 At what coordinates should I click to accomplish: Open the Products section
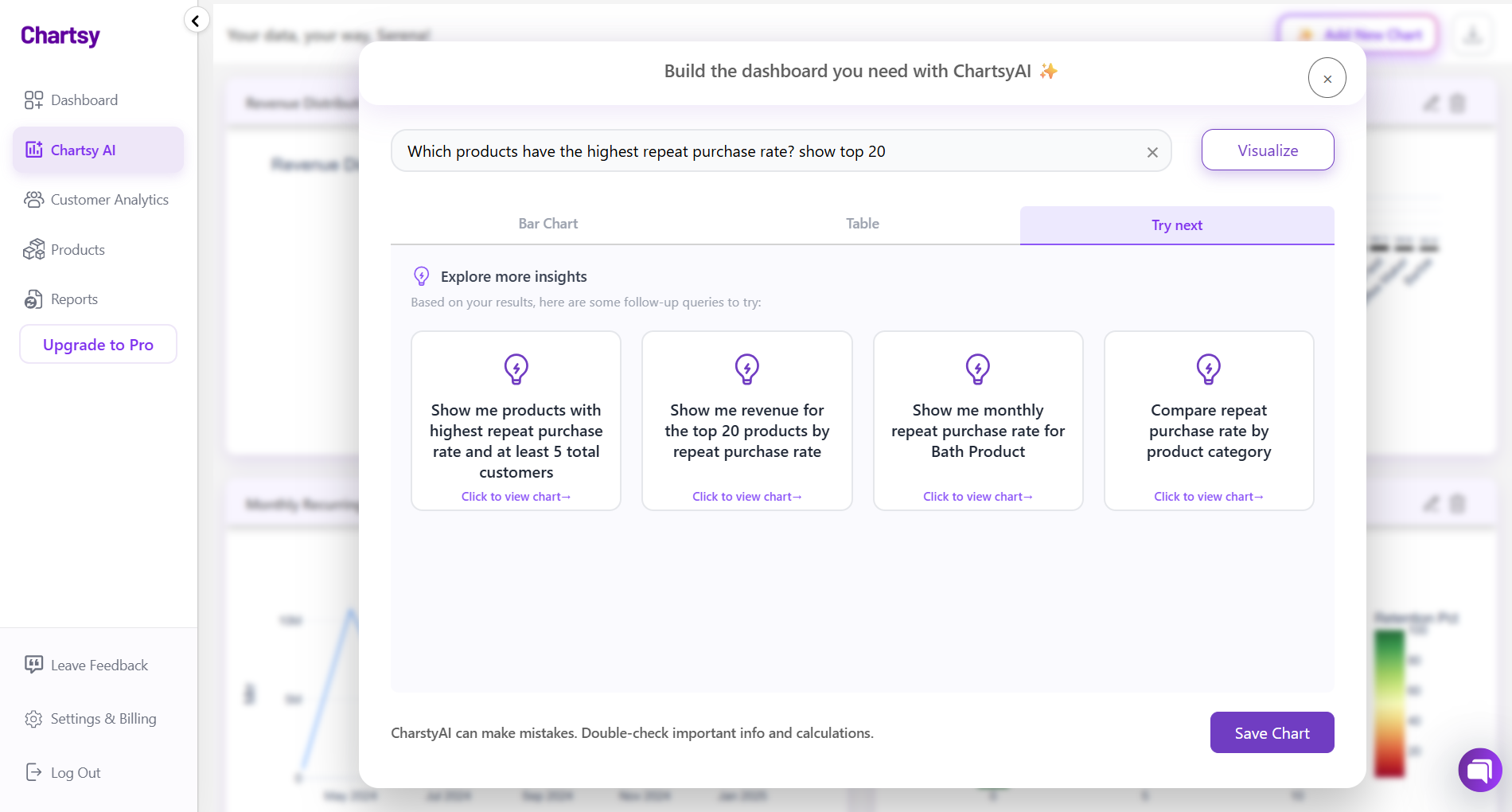click(77, 249)
